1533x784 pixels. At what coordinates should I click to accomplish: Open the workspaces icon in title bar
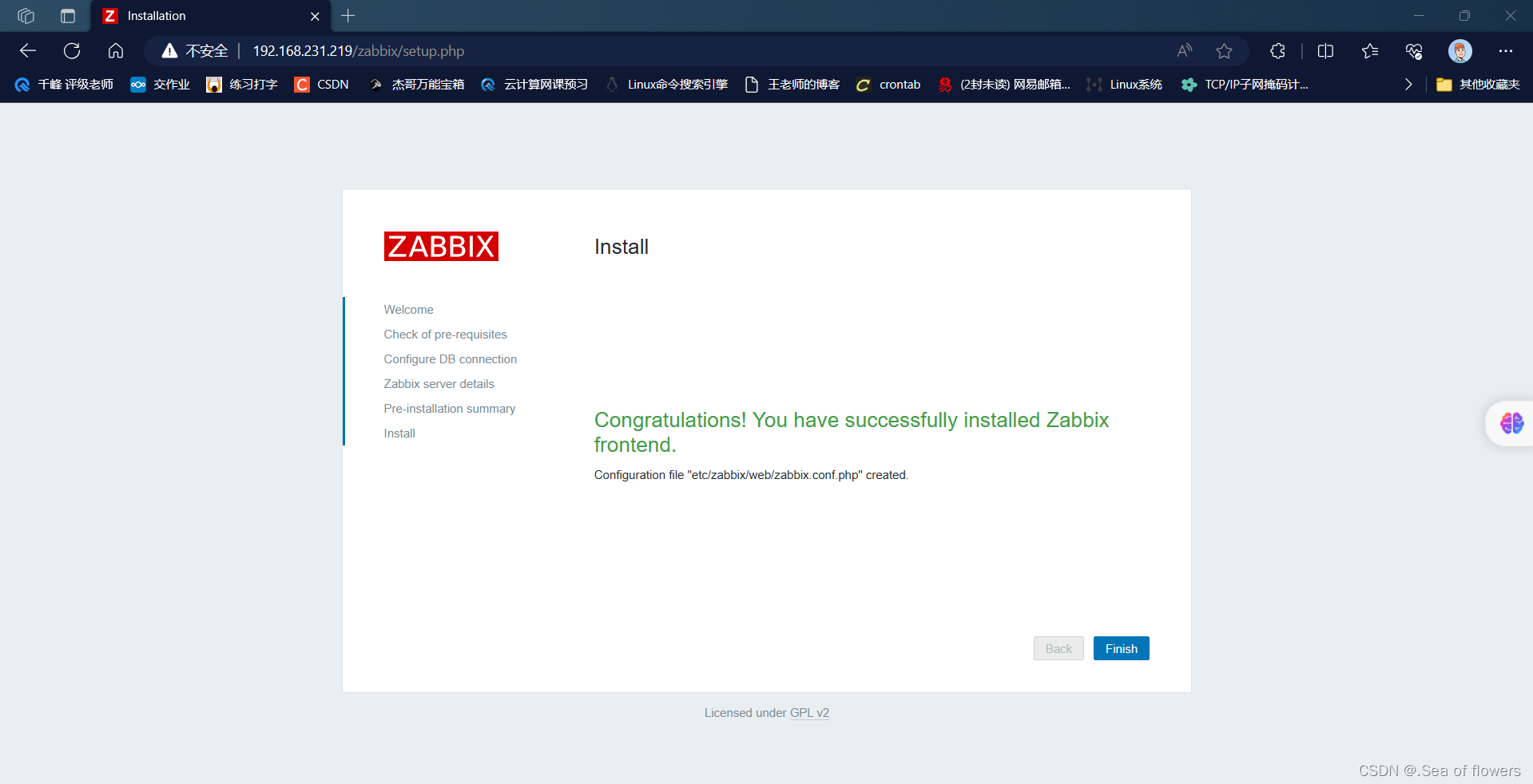click(26, 16)
